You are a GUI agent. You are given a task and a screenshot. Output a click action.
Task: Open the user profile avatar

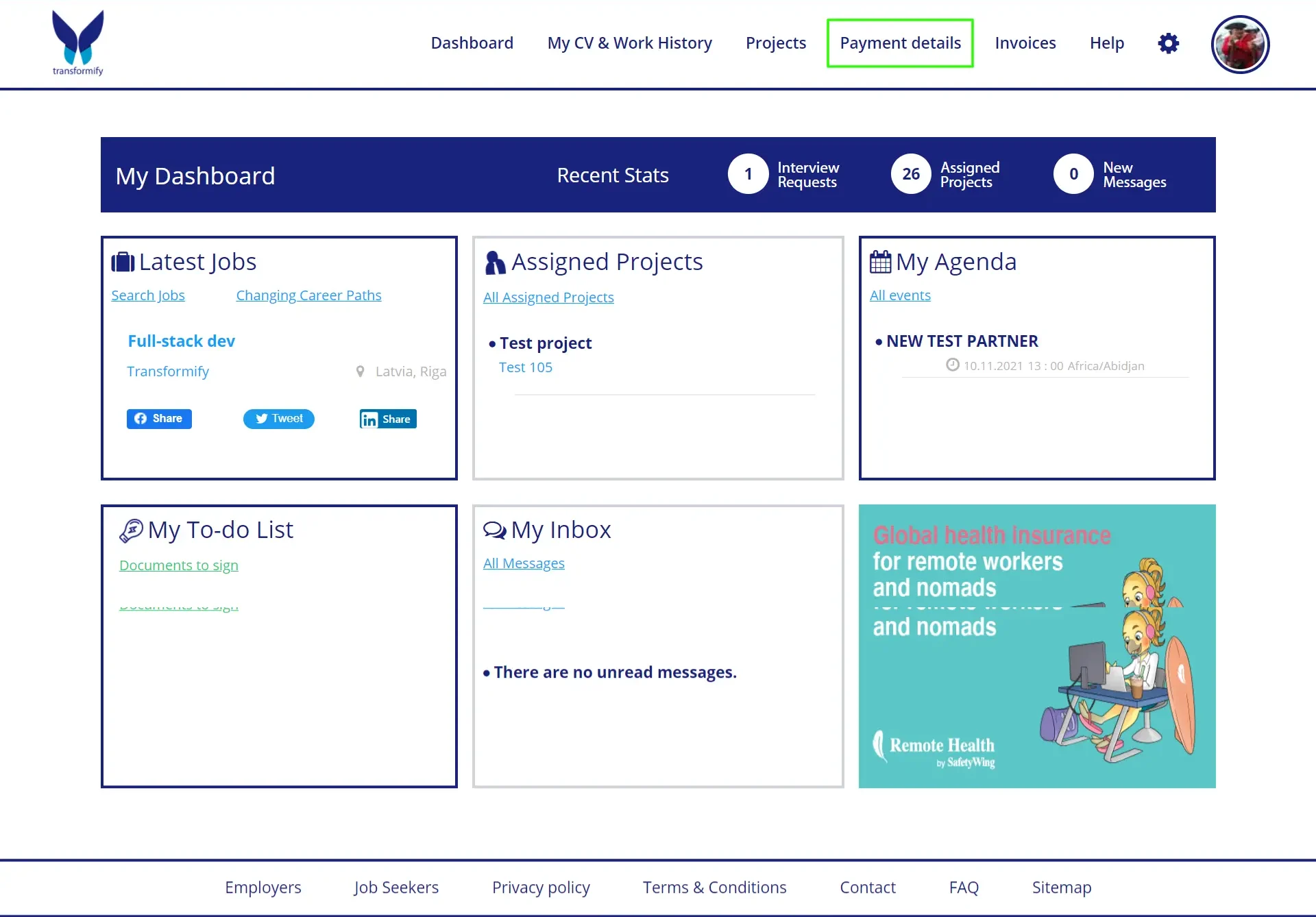tap(1241, 44)
